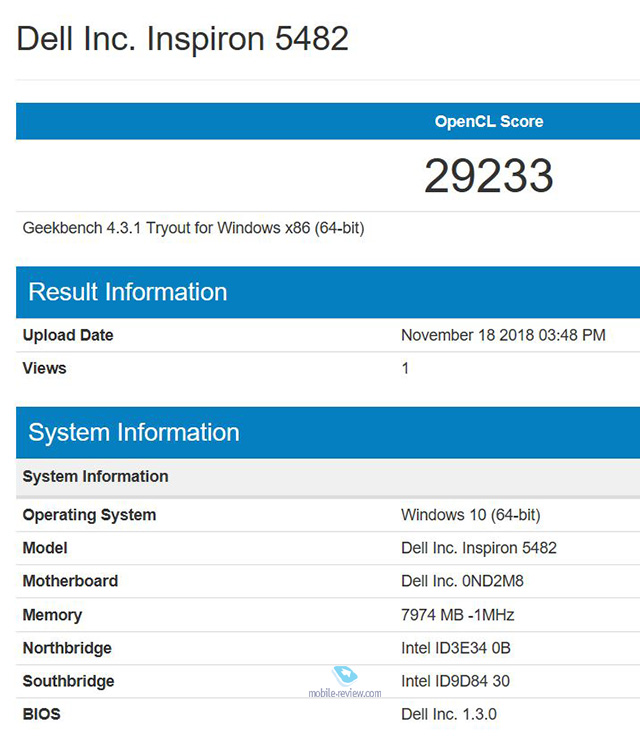Screen dimensions: 640x742
Task: Click the Motherboard label
Action: click(x=71, y=581)
